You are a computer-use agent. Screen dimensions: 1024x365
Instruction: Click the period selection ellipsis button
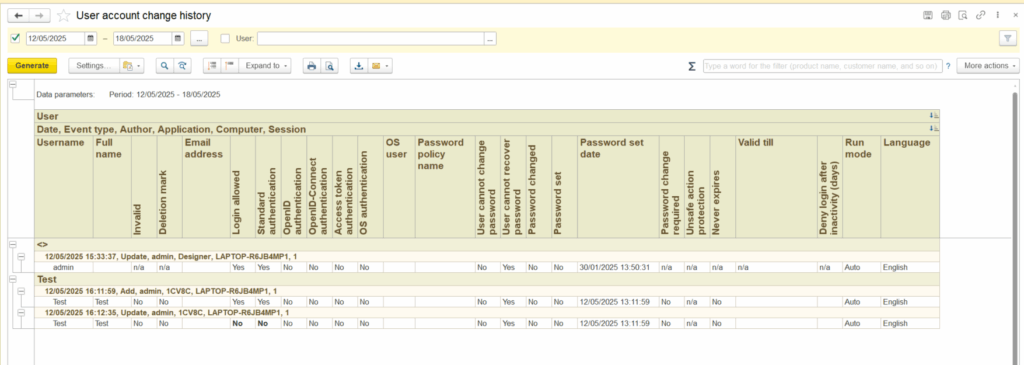tap(199, 39)
